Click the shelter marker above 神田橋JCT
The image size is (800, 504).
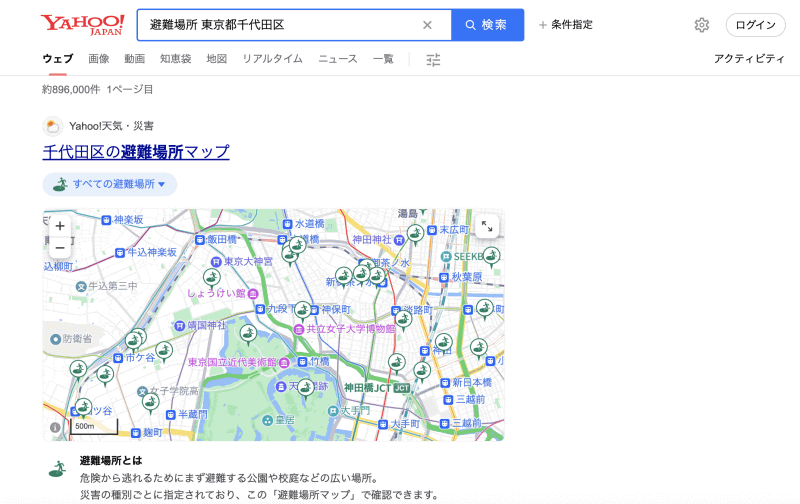[396, 363]
